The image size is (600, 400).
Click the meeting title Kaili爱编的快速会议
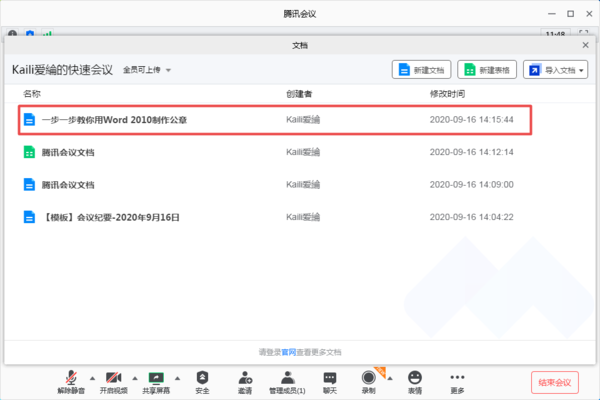click(x=62, y=70)
